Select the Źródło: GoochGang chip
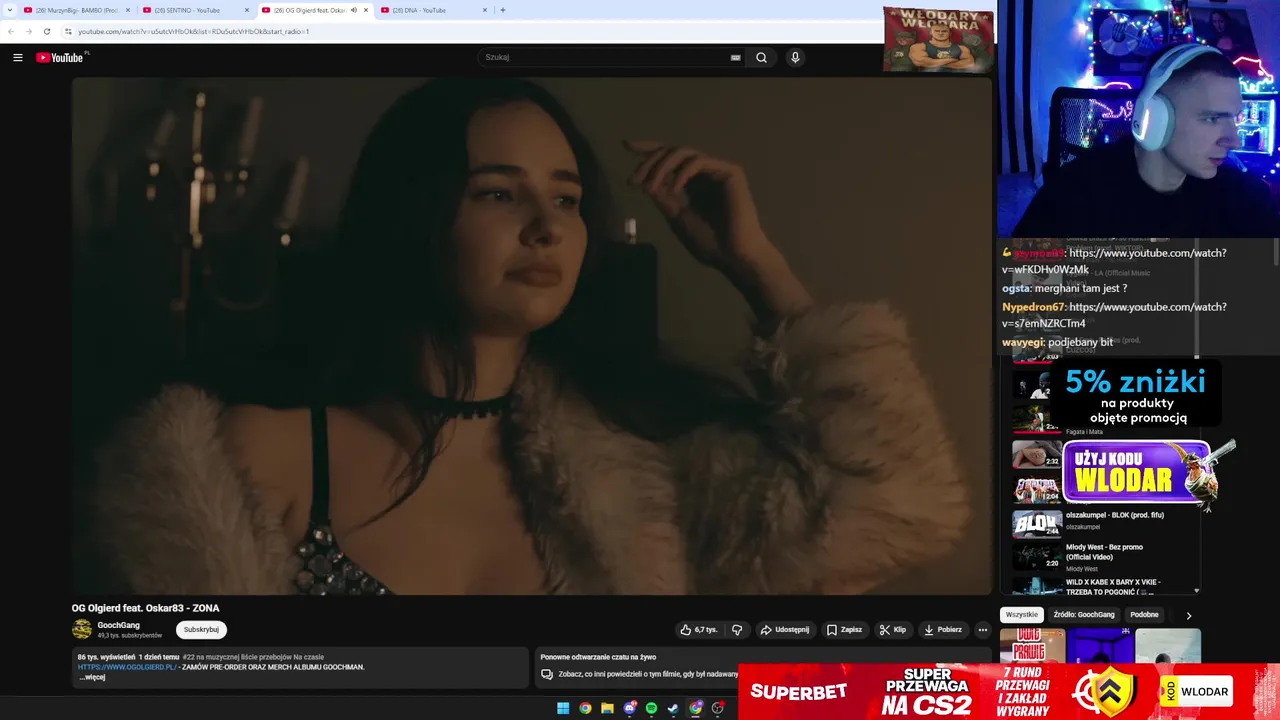The image size is (1280, 720). [x=1084, y=615]
